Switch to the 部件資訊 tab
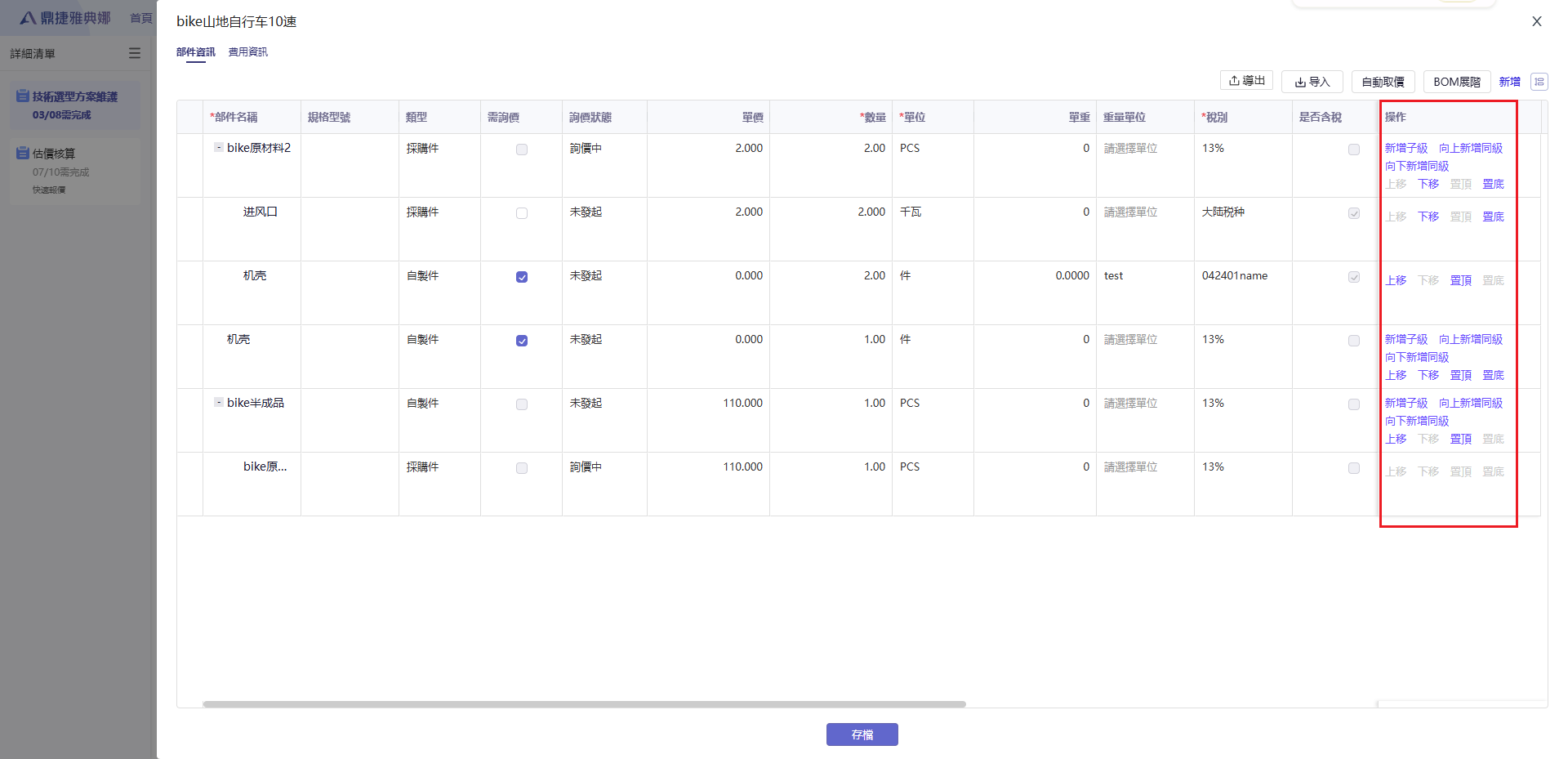Screen dimensions: 1568x759 click(196, 52)
